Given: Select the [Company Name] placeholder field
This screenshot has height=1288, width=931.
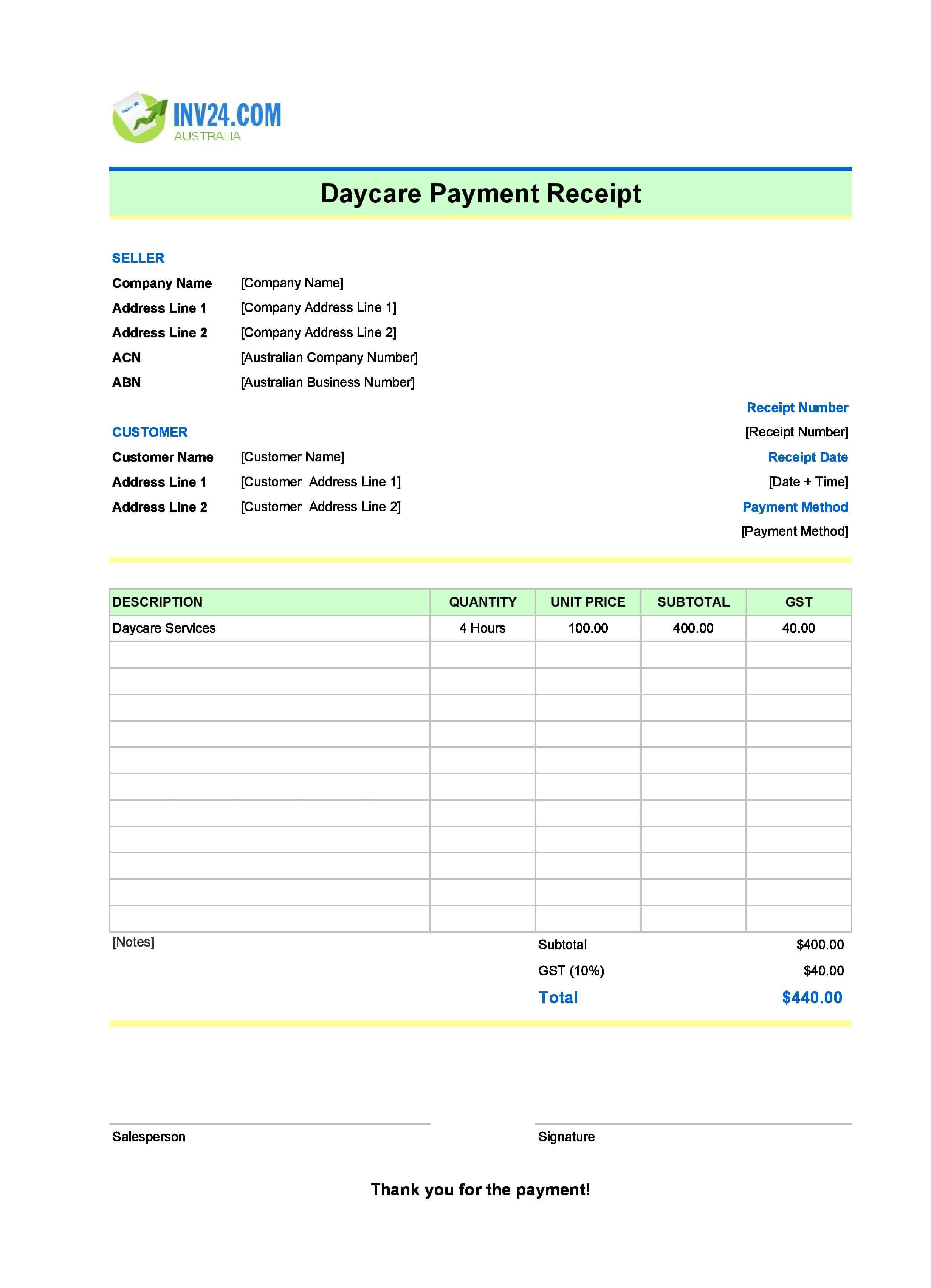Looking at the screenshot, I should (x=292, y=283).
